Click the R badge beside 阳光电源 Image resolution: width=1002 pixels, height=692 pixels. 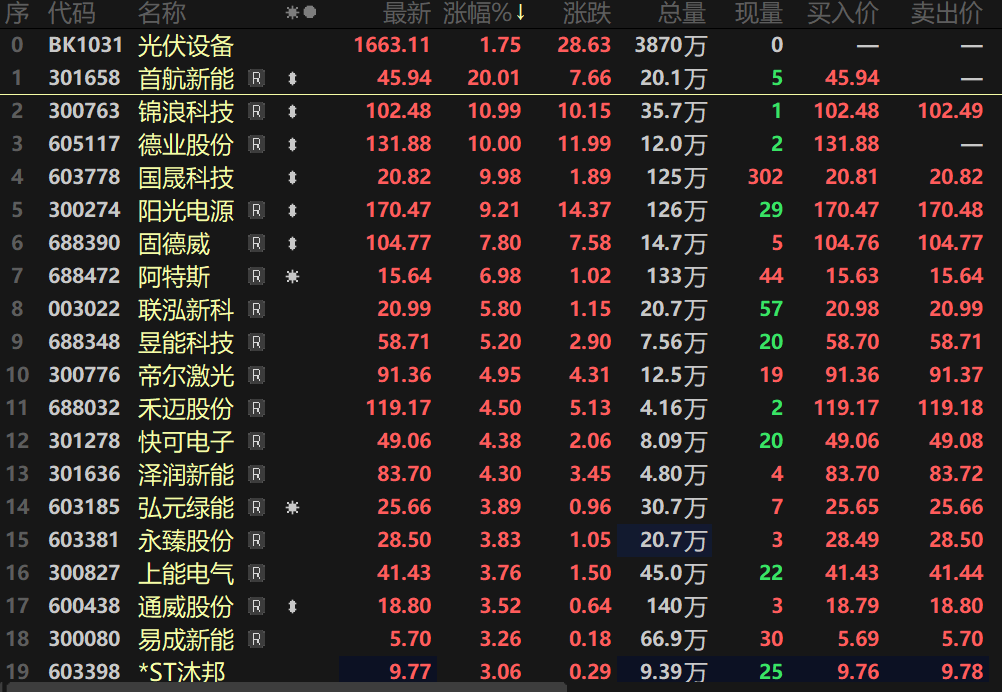click(256, 210)
